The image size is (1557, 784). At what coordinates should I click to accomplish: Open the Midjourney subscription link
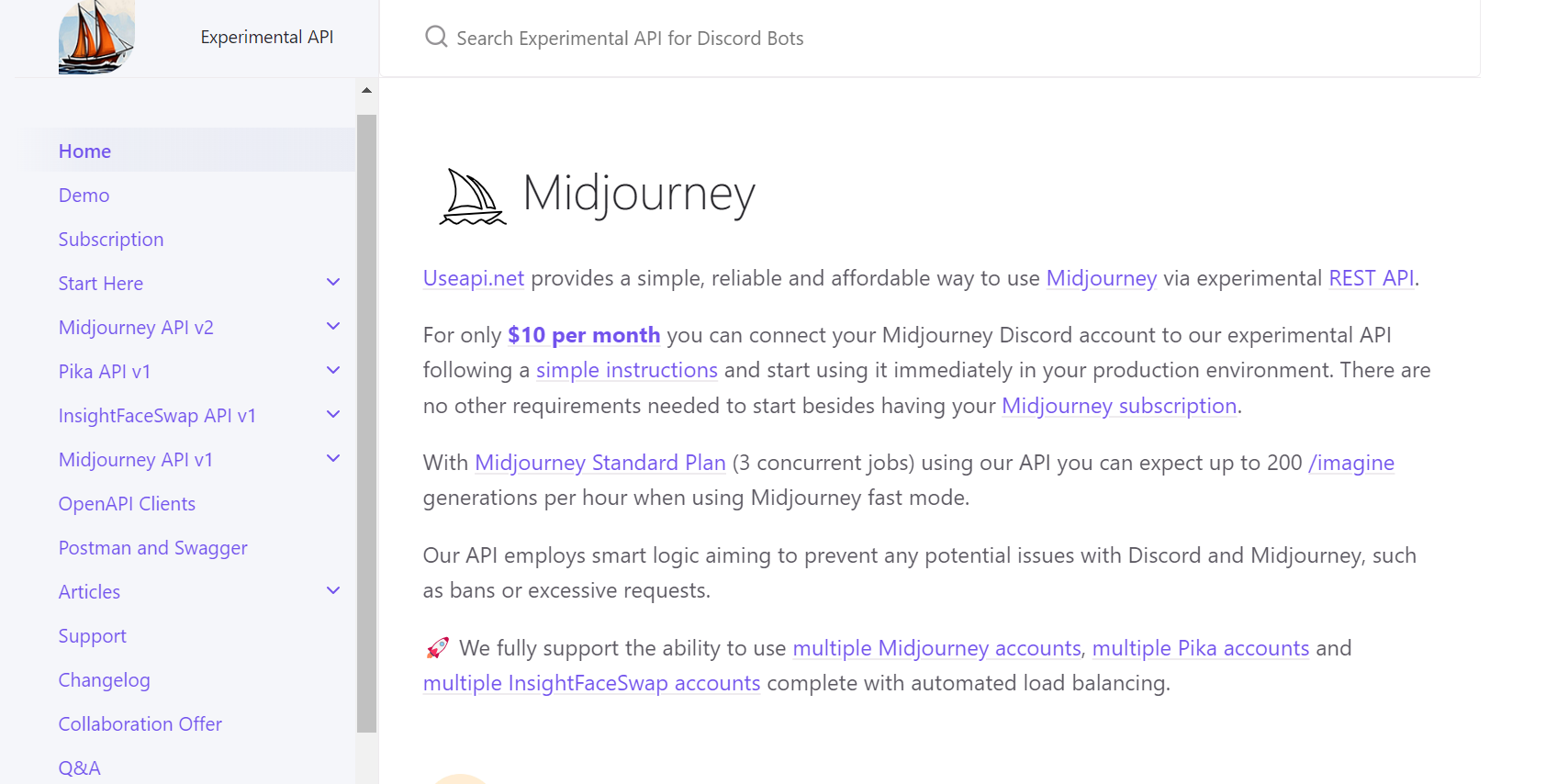[1118, 405]
